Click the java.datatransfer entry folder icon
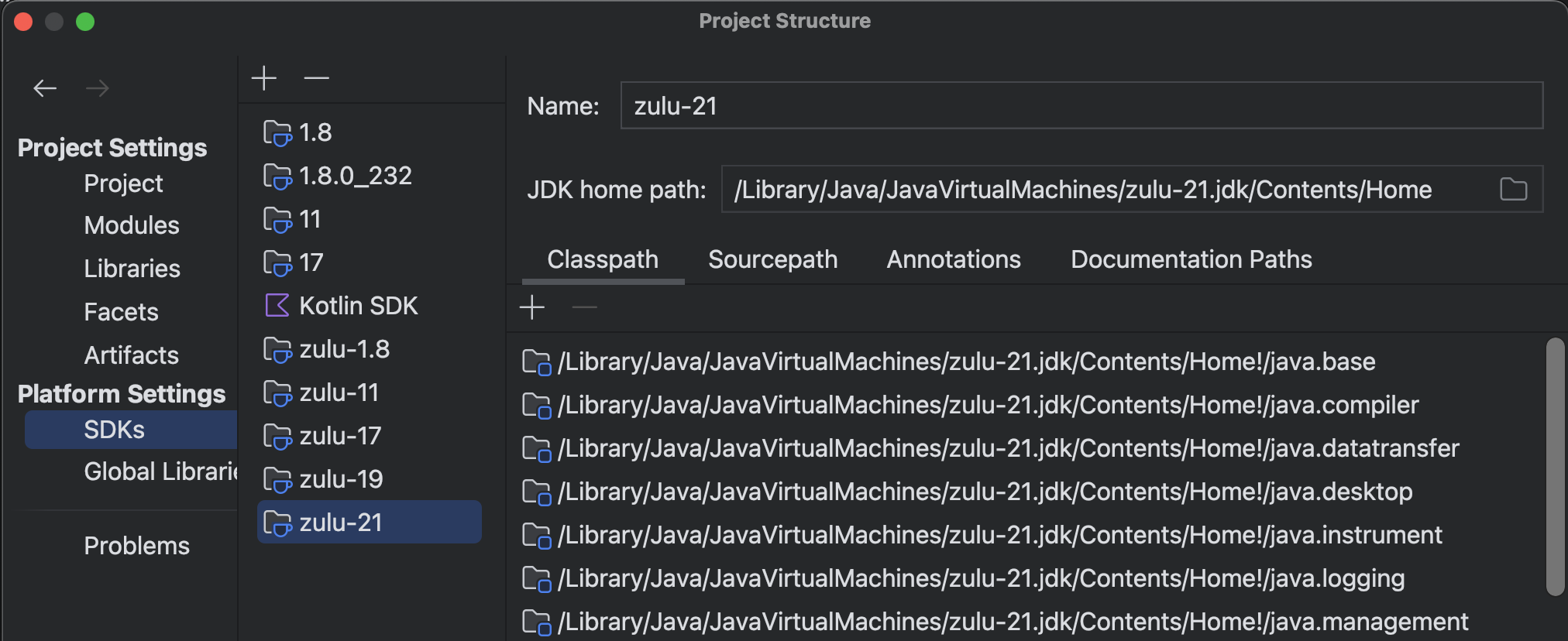The image size is (1568, 641). pyautogui.click(x=536, y=449)
